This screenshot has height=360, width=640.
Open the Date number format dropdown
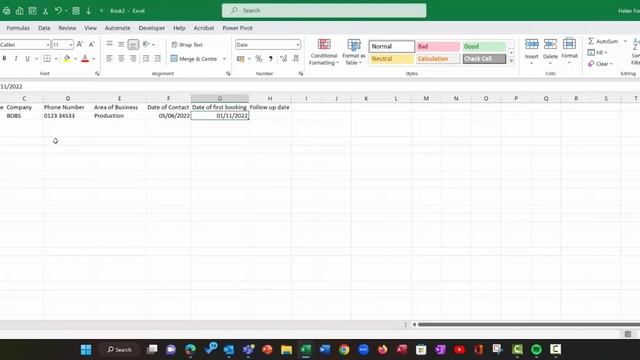pyautogui.click(x=298, y=44)
